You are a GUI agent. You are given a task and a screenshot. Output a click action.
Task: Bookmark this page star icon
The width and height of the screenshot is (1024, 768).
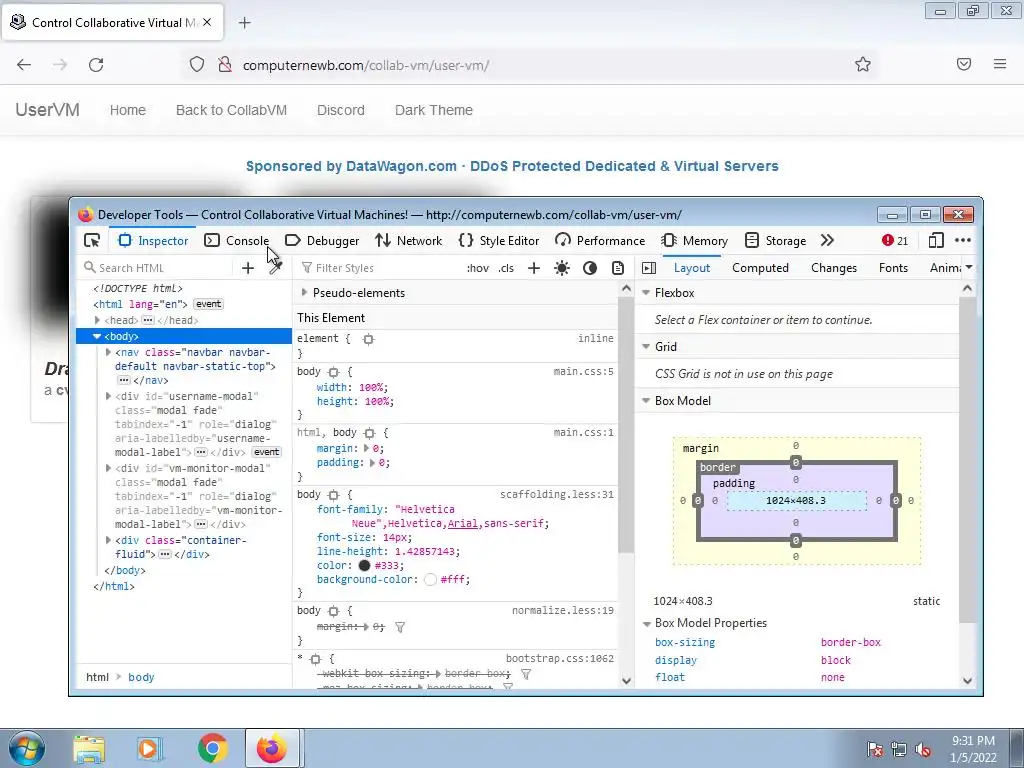tap(863, 64)
